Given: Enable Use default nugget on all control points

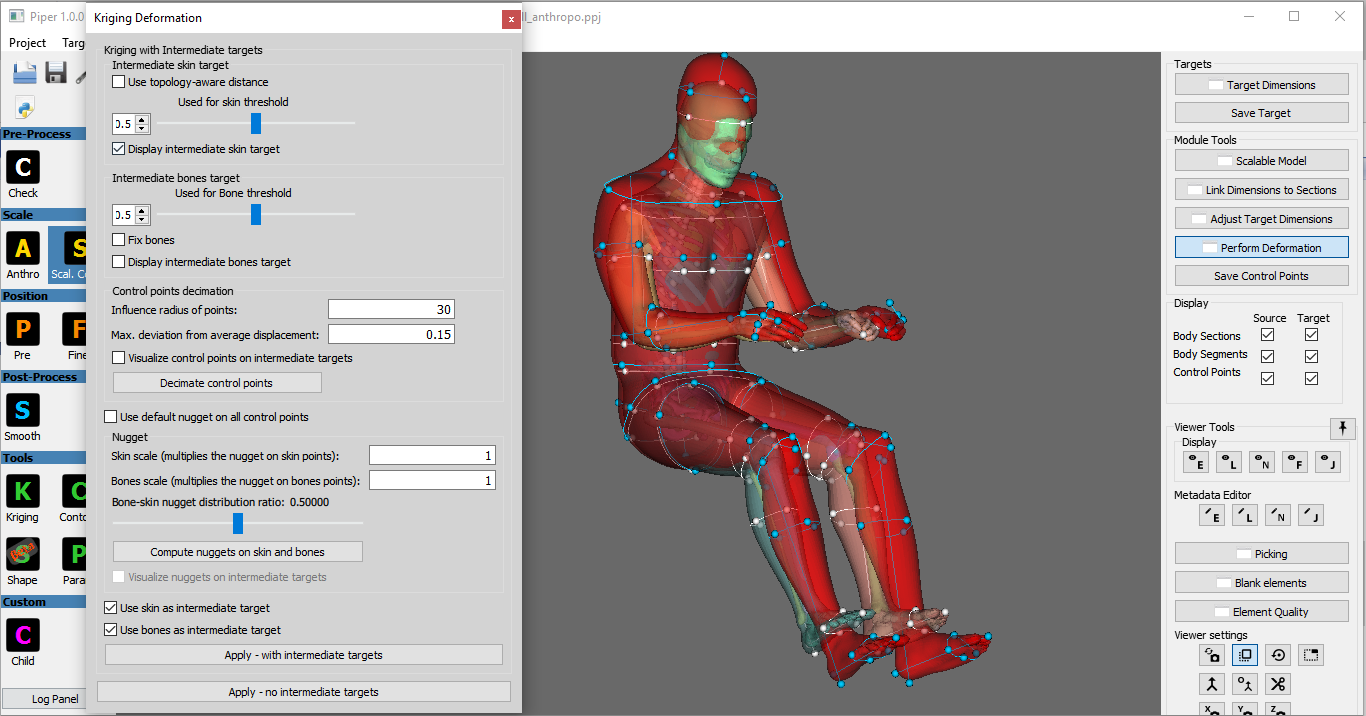Looking at the screenshot, I should (111, 417).
